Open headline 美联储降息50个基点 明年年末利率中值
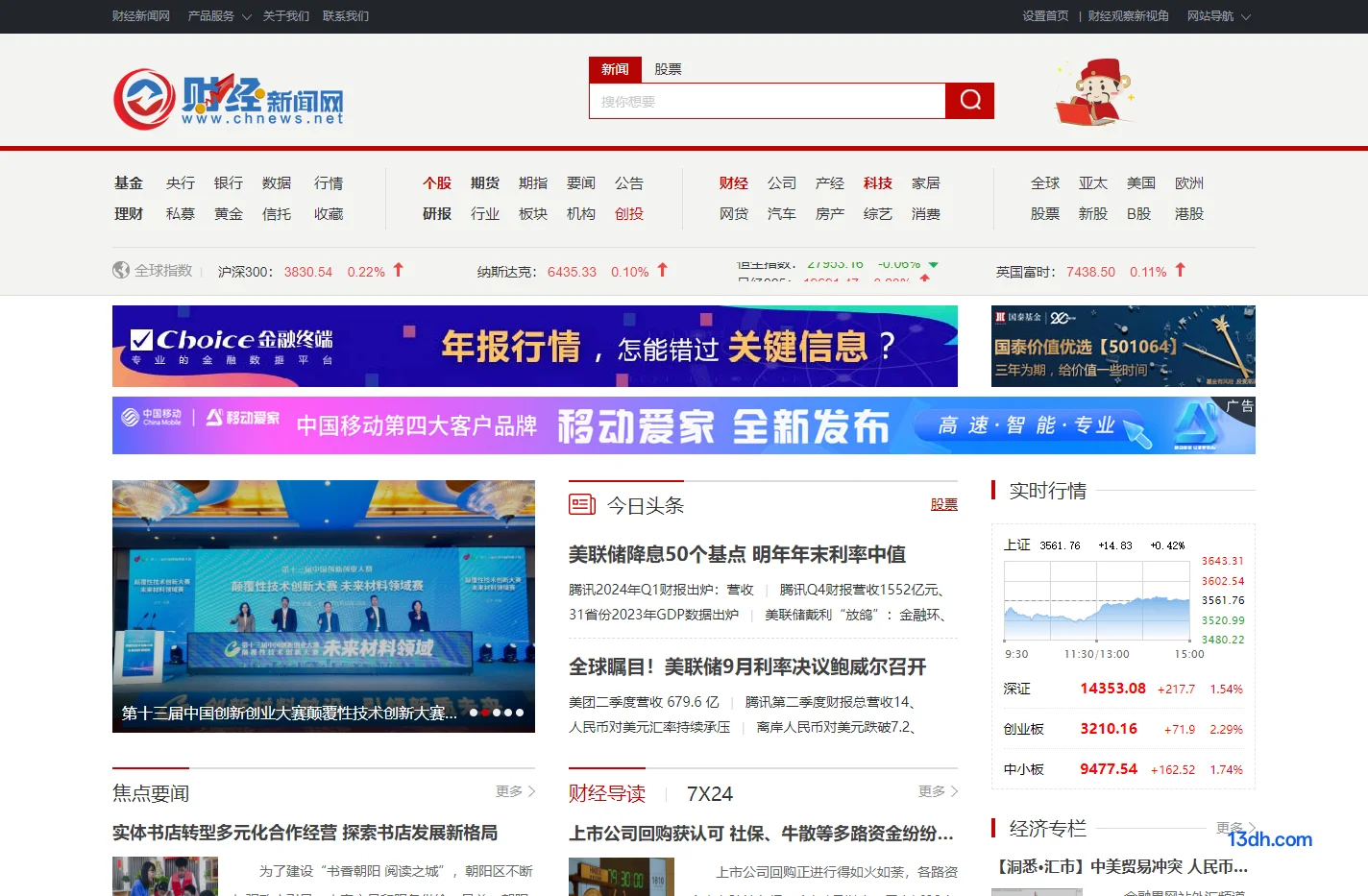The width and height of the screenshot is (1368, 896). [737, 554]
